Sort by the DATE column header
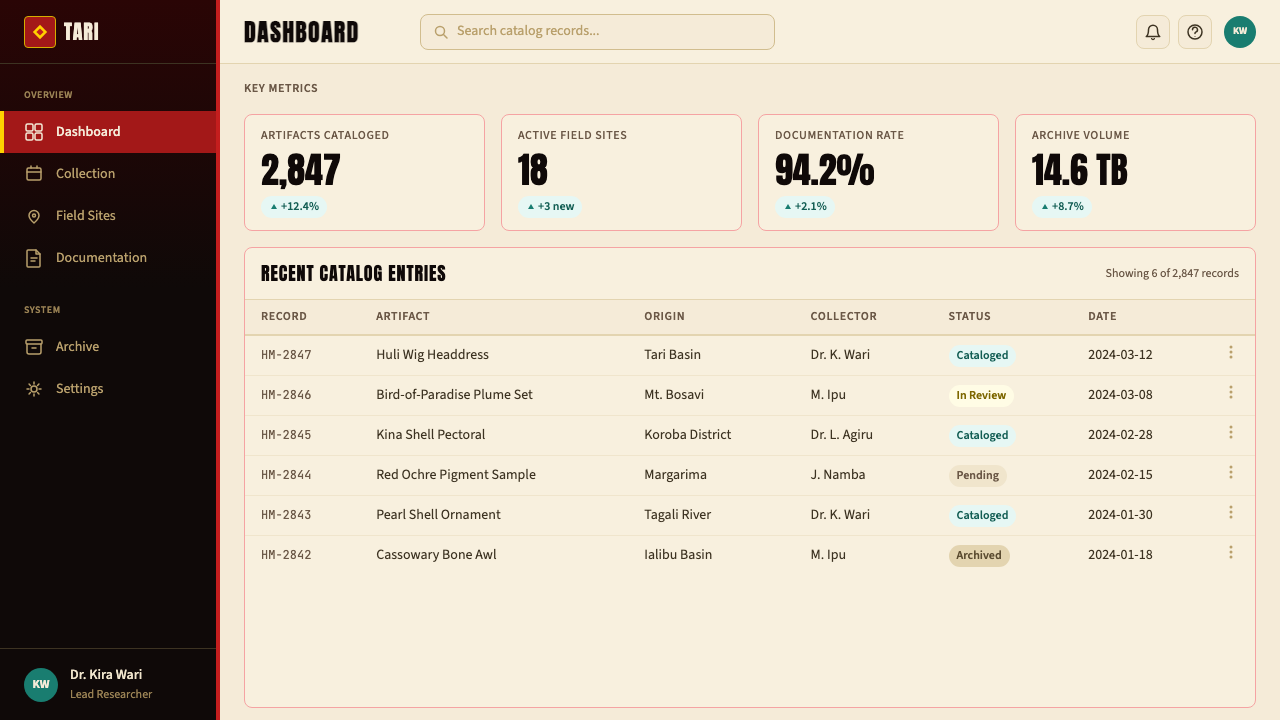The width and height of the screenshot is (1280, 720). 1102,316
